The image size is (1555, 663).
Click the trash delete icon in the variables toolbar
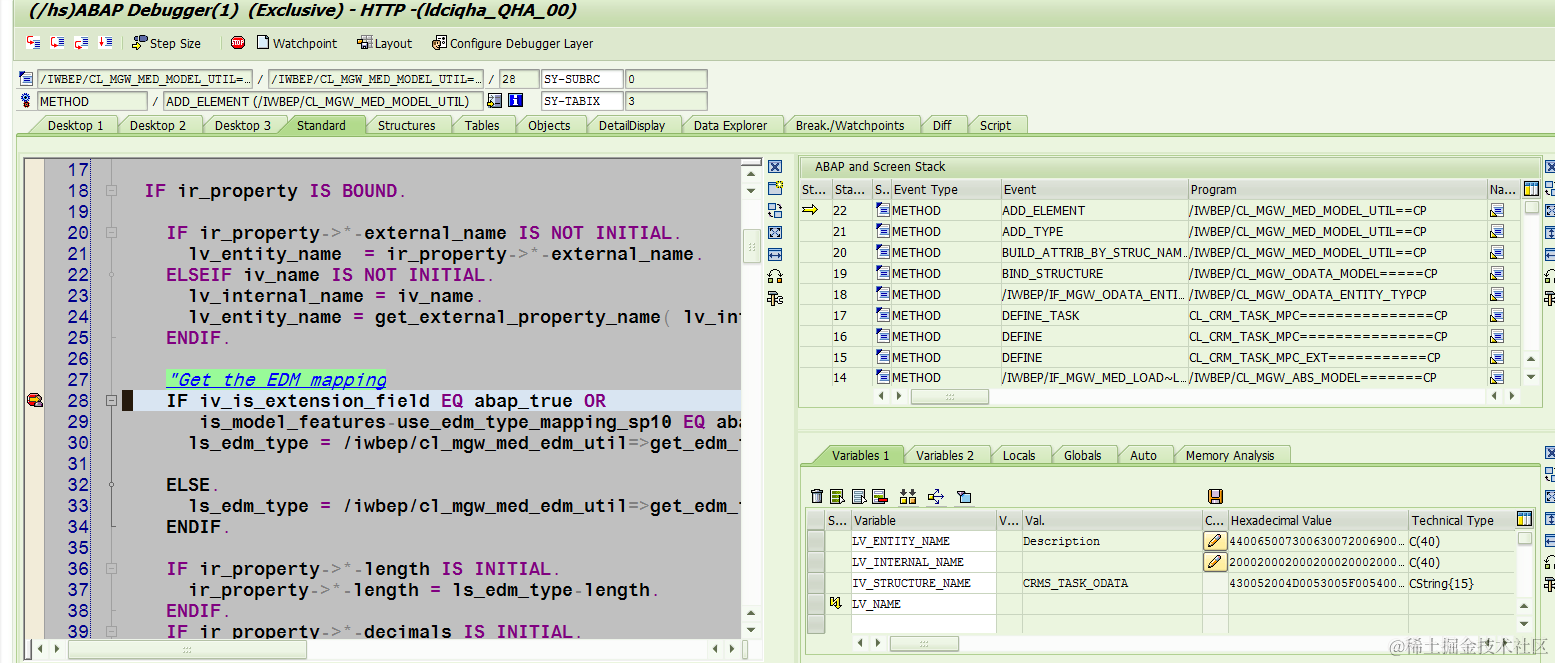(816, 496)
